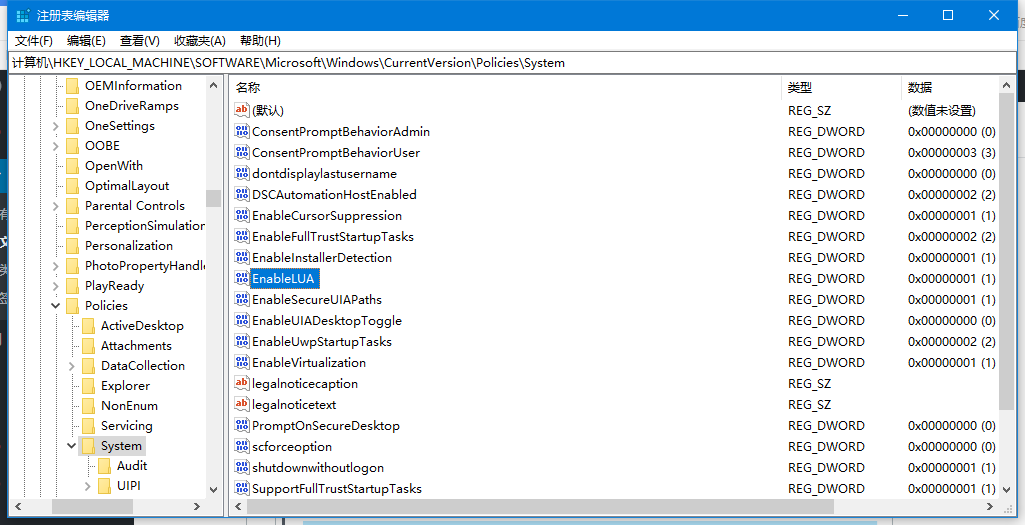Click the 数据 column header
1025x525 pixels.
click(x=950, y=87)
